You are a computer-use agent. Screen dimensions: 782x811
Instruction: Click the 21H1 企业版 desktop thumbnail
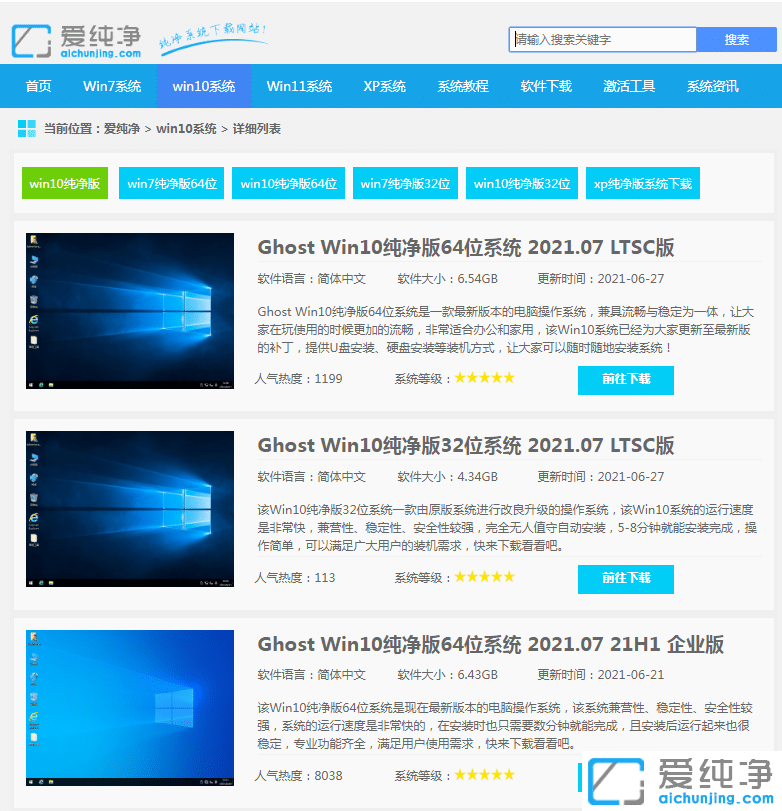[x=130, y=707]
